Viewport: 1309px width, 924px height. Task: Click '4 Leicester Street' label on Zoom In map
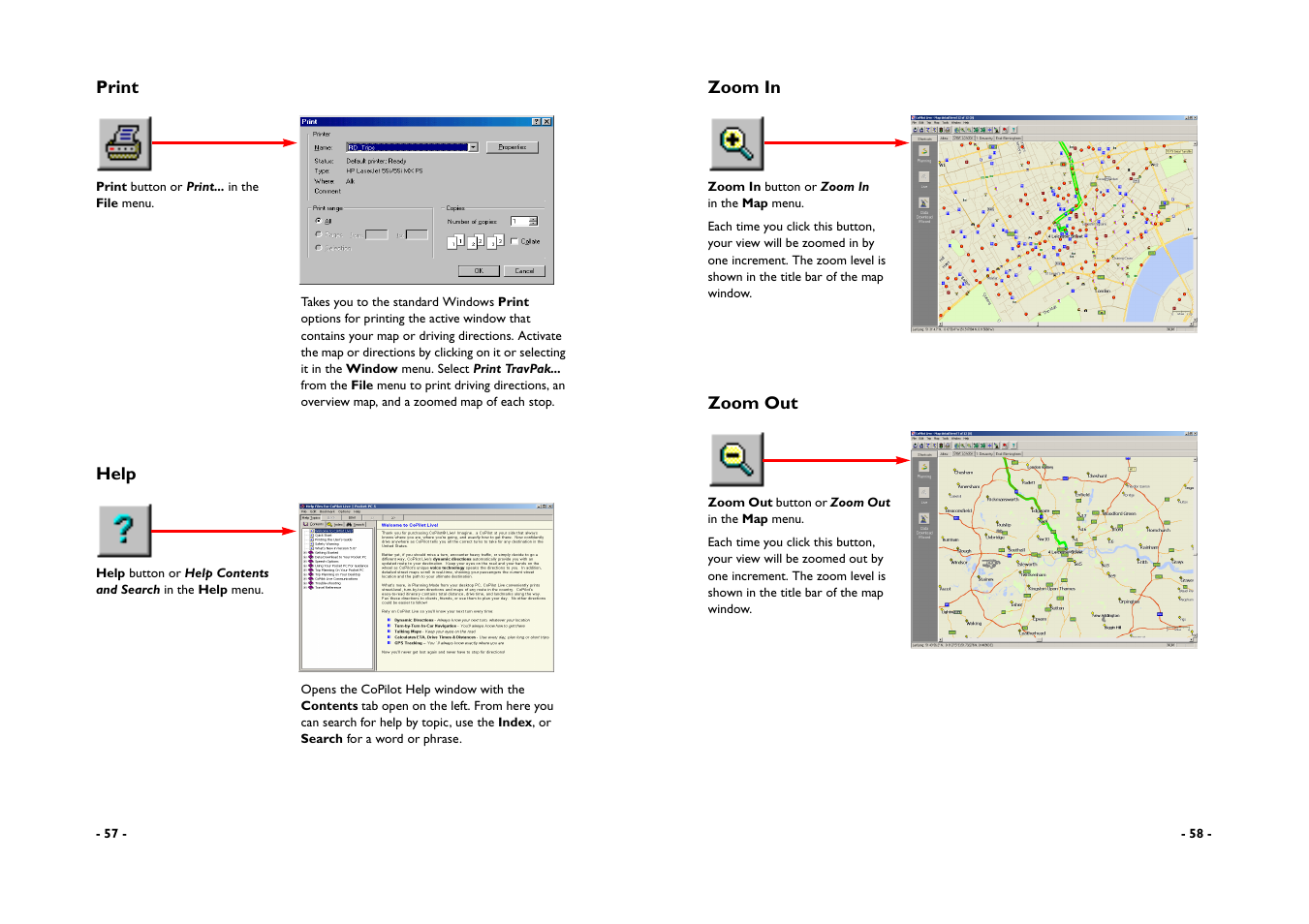tap(1066, 236)
